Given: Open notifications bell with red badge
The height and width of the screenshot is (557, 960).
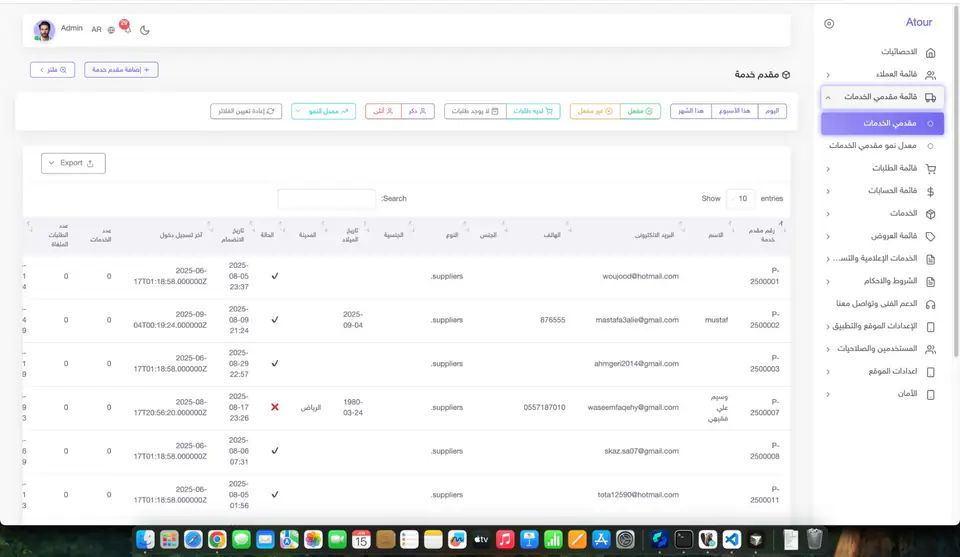Looking at the screenshot, I should [x=126, y=27].
